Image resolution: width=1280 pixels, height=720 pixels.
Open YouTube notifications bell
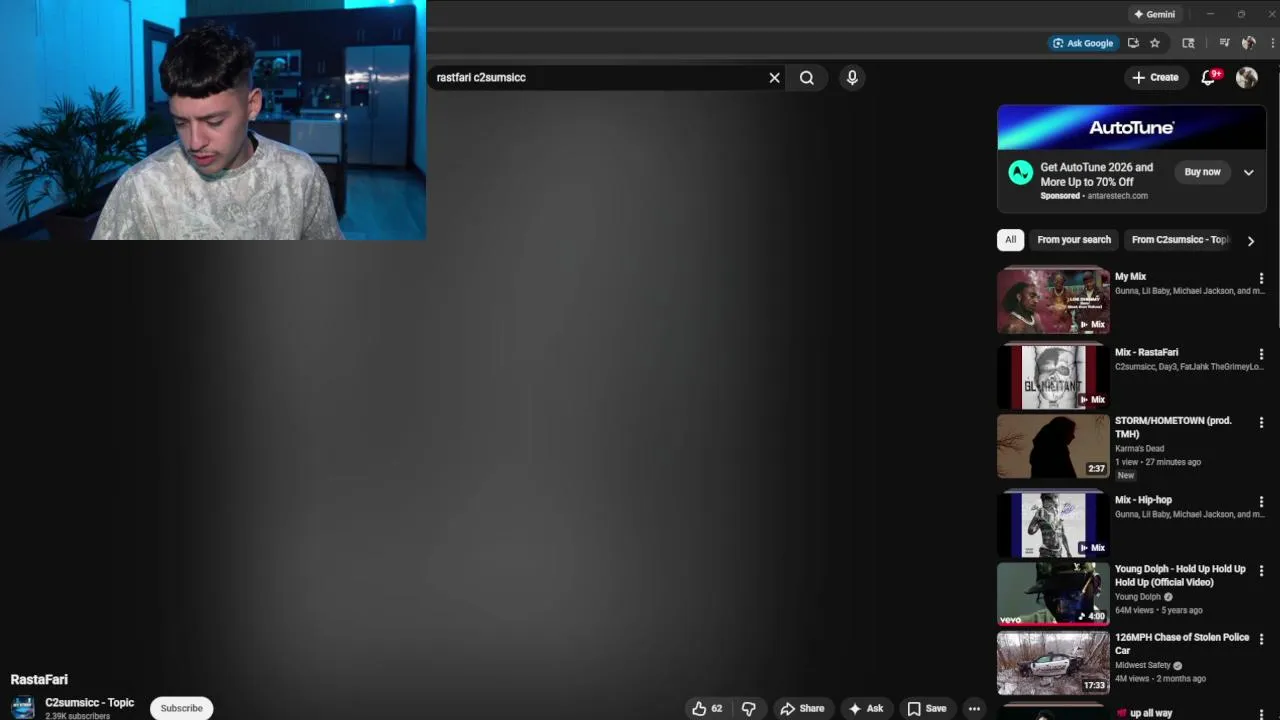coord(1208,77)
